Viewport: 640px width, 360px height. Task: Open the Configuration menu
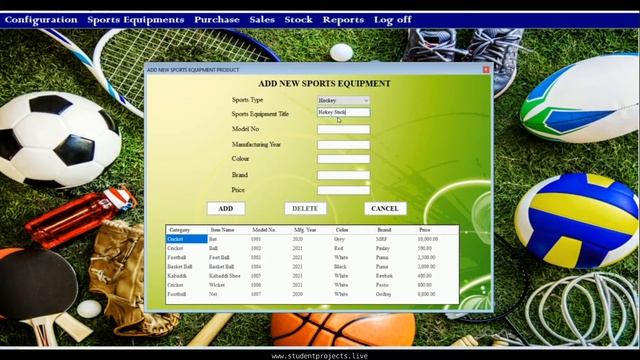pyautogui.click(x=41, y=20)
